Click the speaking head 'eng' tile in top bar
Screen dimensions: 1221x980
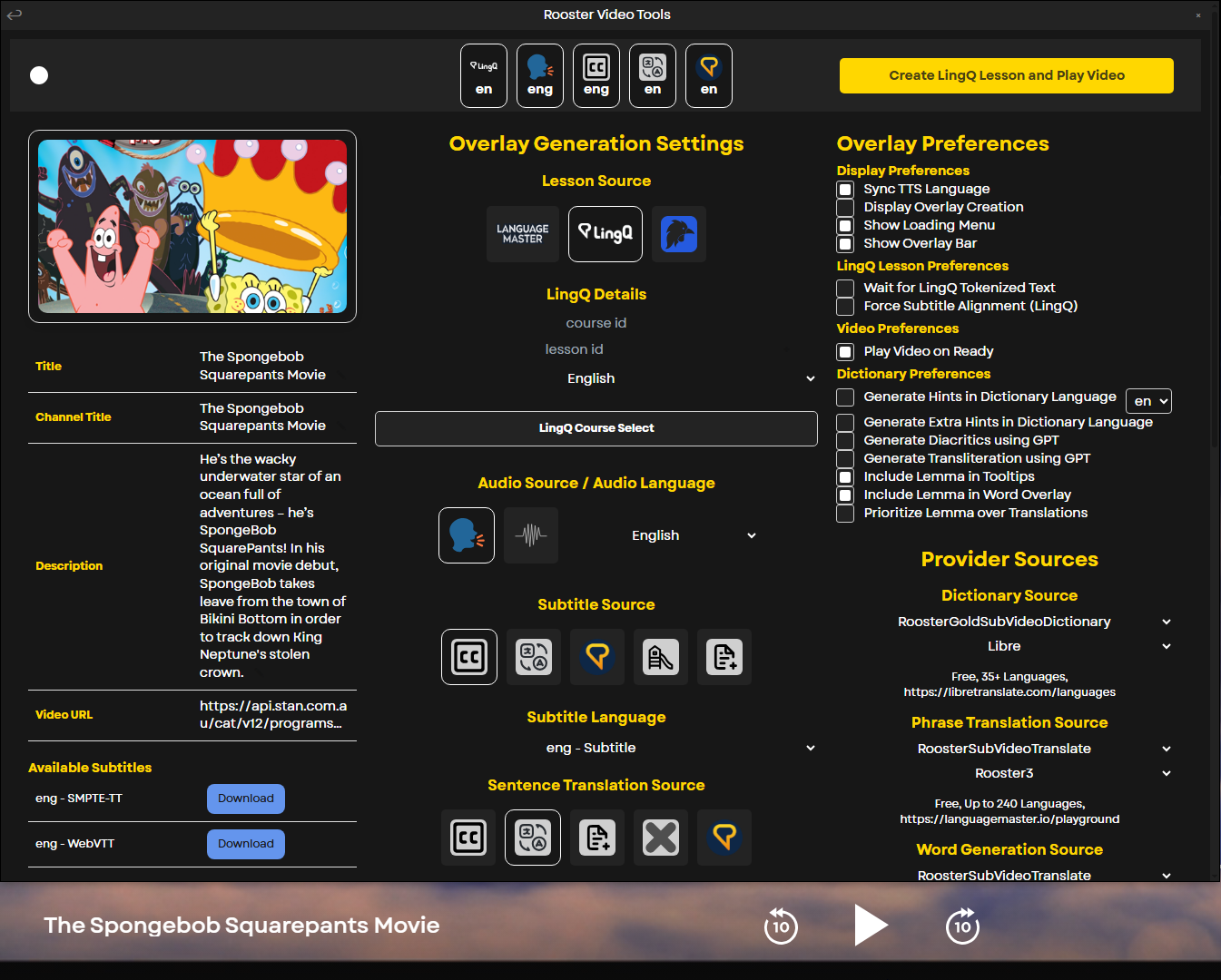pyautogui.click(x=540, y=76)
